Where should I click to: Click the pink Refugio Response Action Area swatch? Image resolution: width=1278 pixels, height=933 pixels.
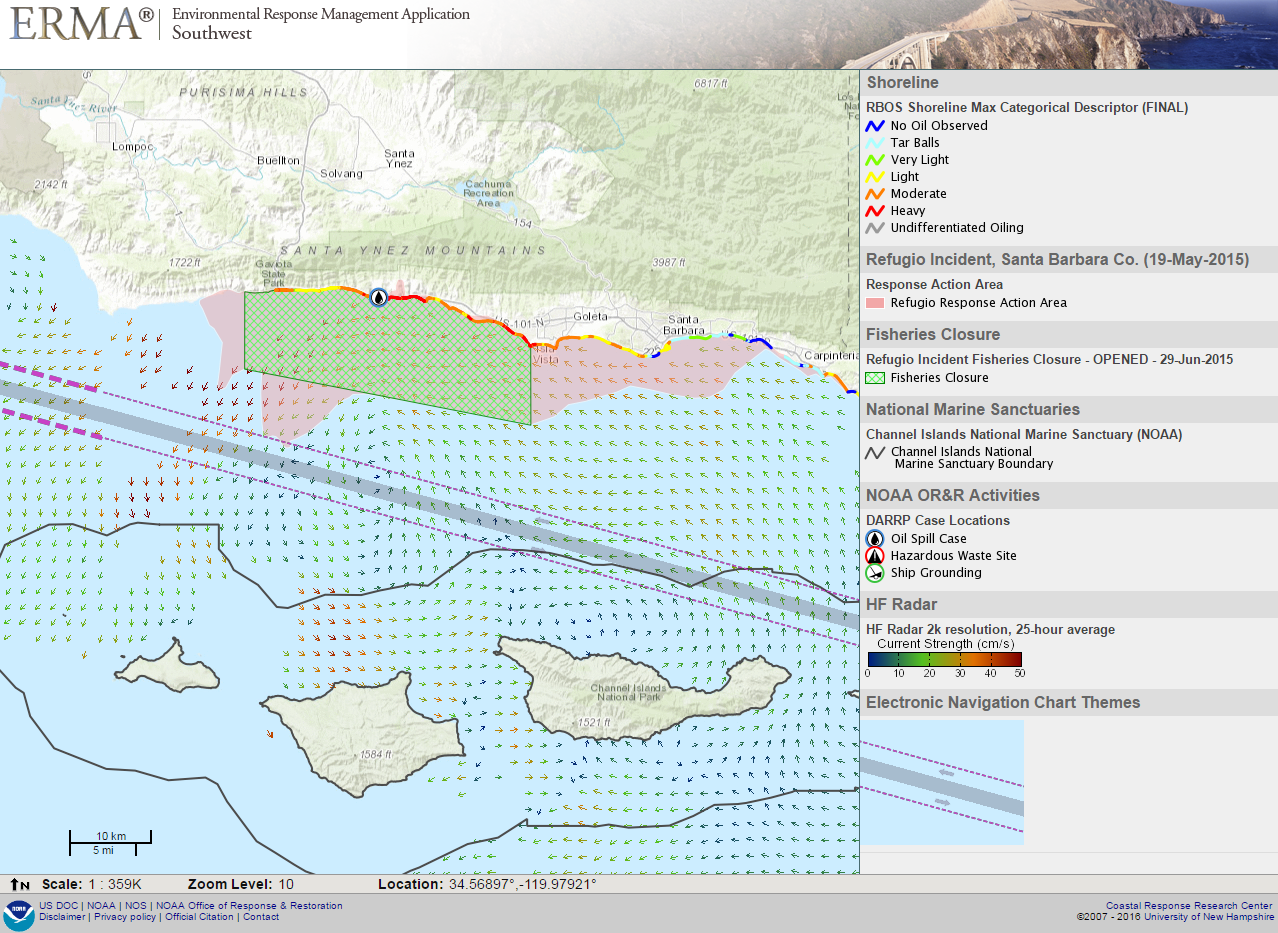click(875, 303)
